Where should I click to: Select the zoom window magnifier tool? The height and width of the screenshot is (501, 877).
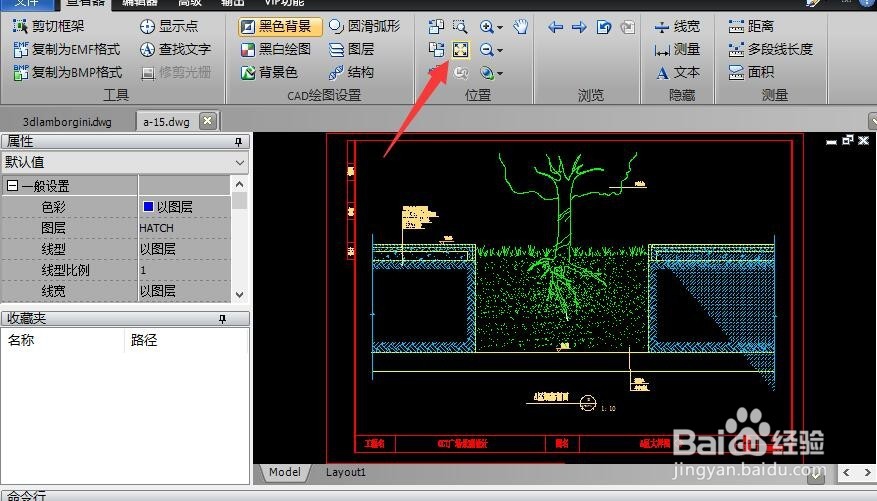[x=460, y=26]
